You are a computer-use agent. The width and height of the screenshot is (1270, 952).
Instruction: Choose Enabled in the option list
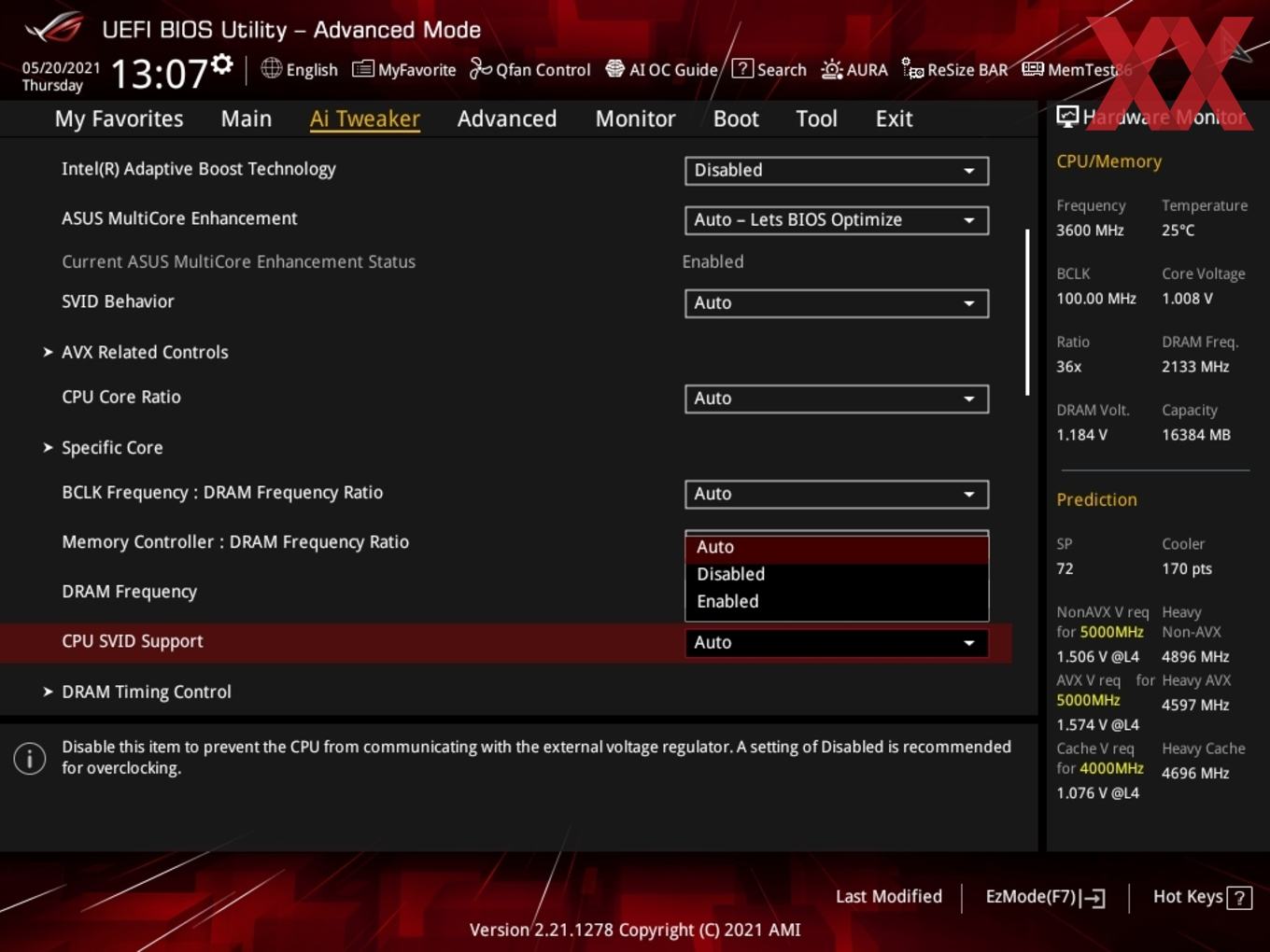click(837, 601)
